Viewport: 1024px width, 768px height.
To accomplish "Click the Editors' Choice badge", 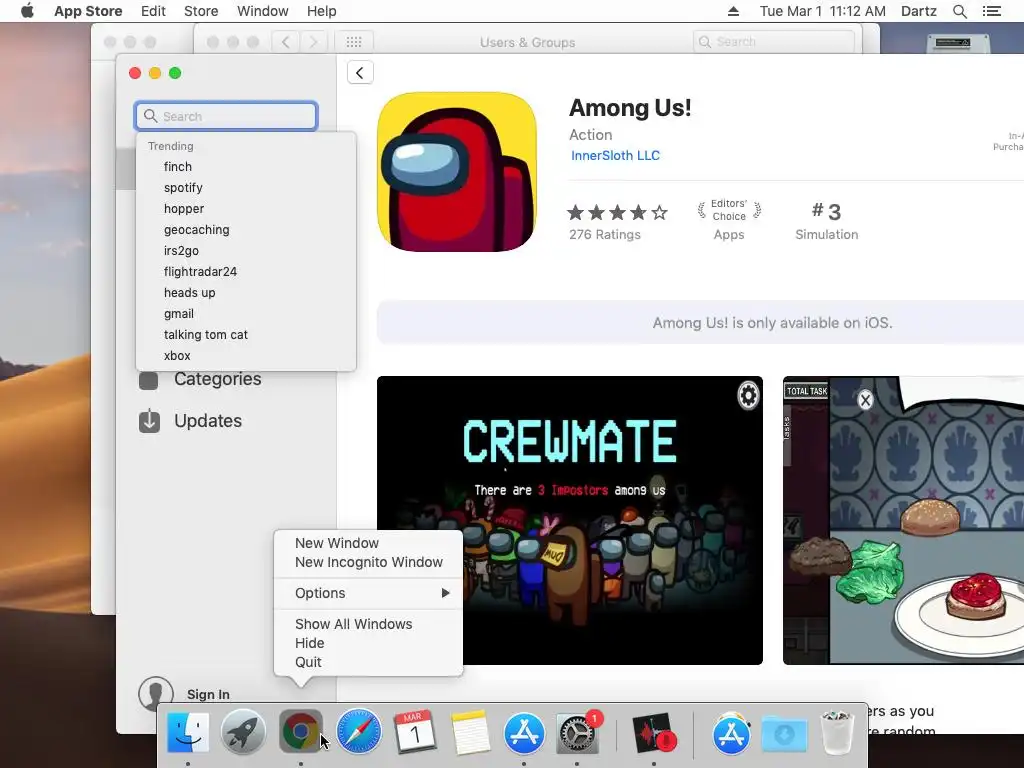I will [729, 210].
